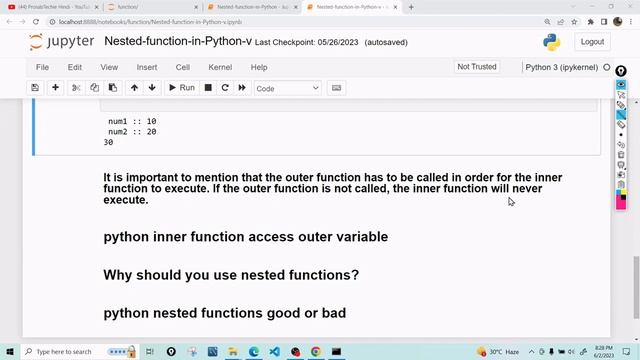Open the Windows Start menu
Screen dimensions: 640x360
coord(10,351)
